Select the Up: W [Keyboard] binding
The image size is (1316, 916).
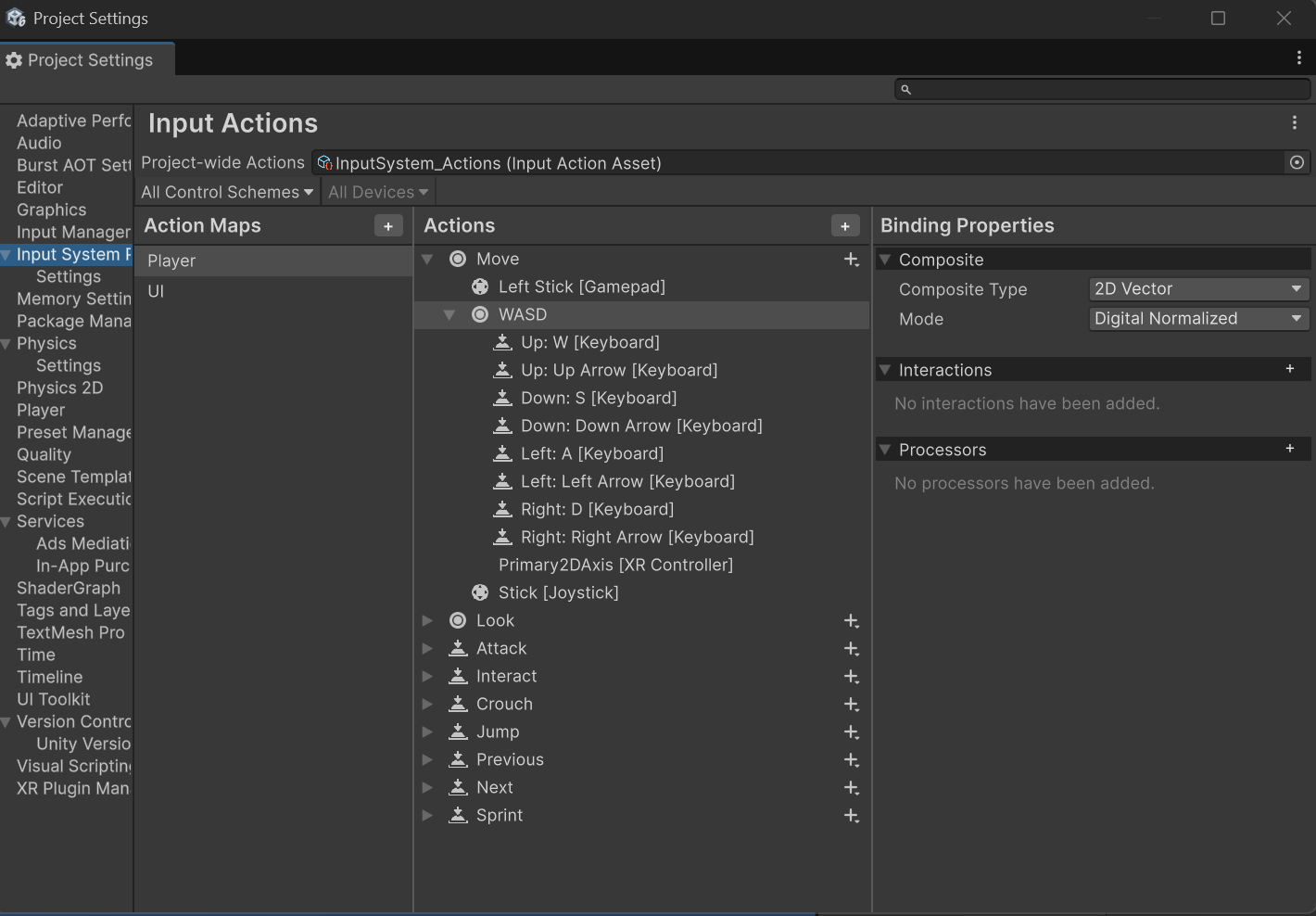tap(589, 343)
